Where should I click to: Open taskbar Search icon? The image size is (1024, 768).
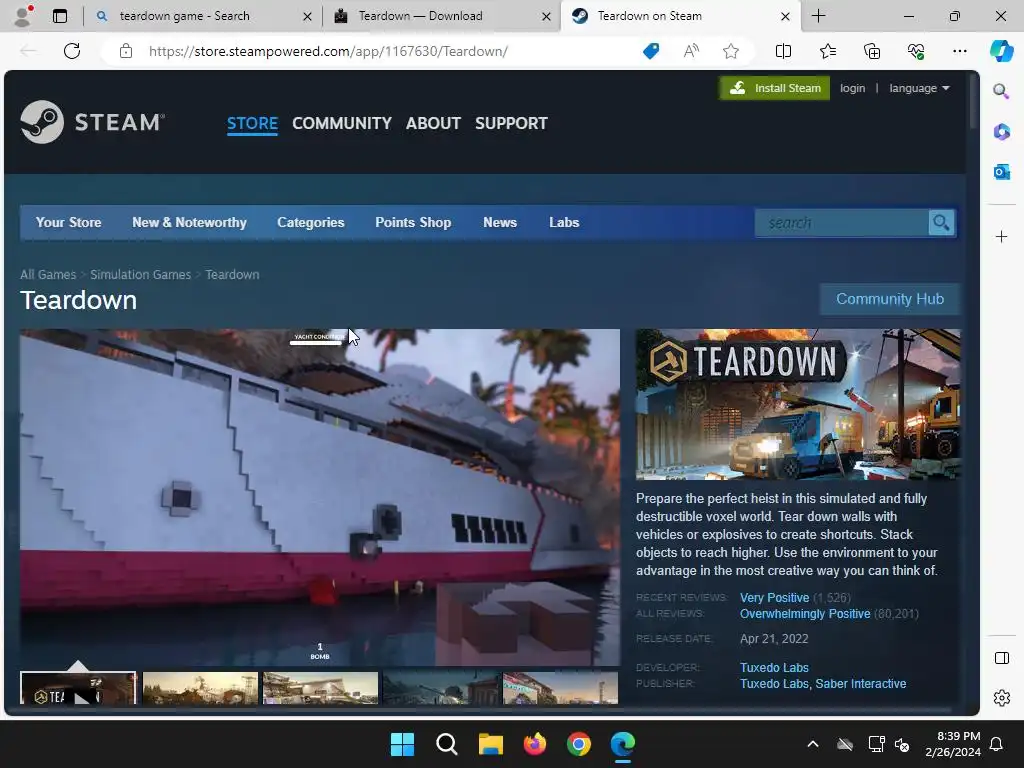tap(447, 744)
